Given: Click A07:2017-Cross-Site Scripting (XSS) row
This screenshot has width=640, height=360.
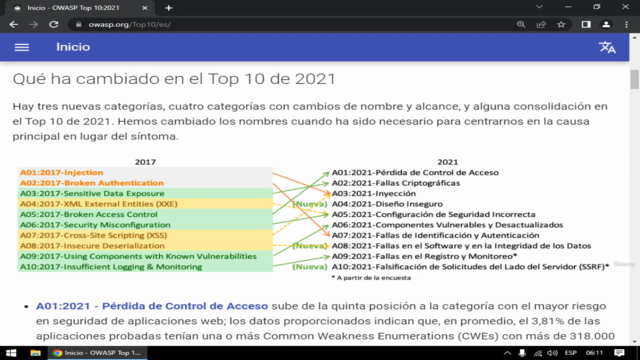Looking at the screenshot, I should tap(145, 236).
